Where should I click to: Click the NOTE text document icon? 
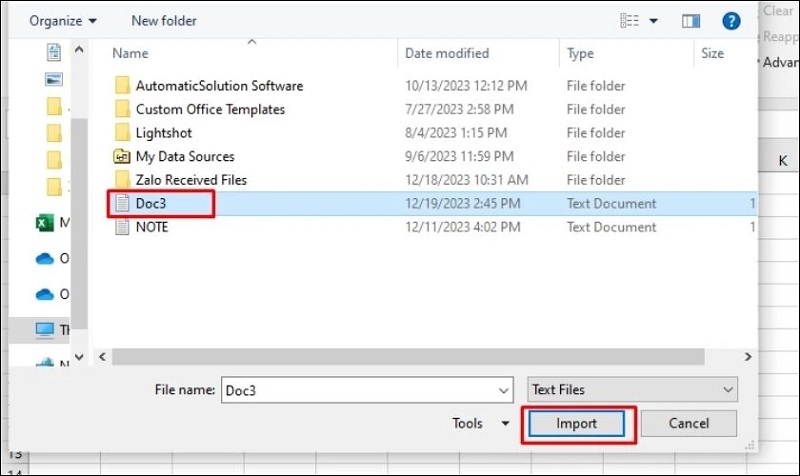[121, 227]
